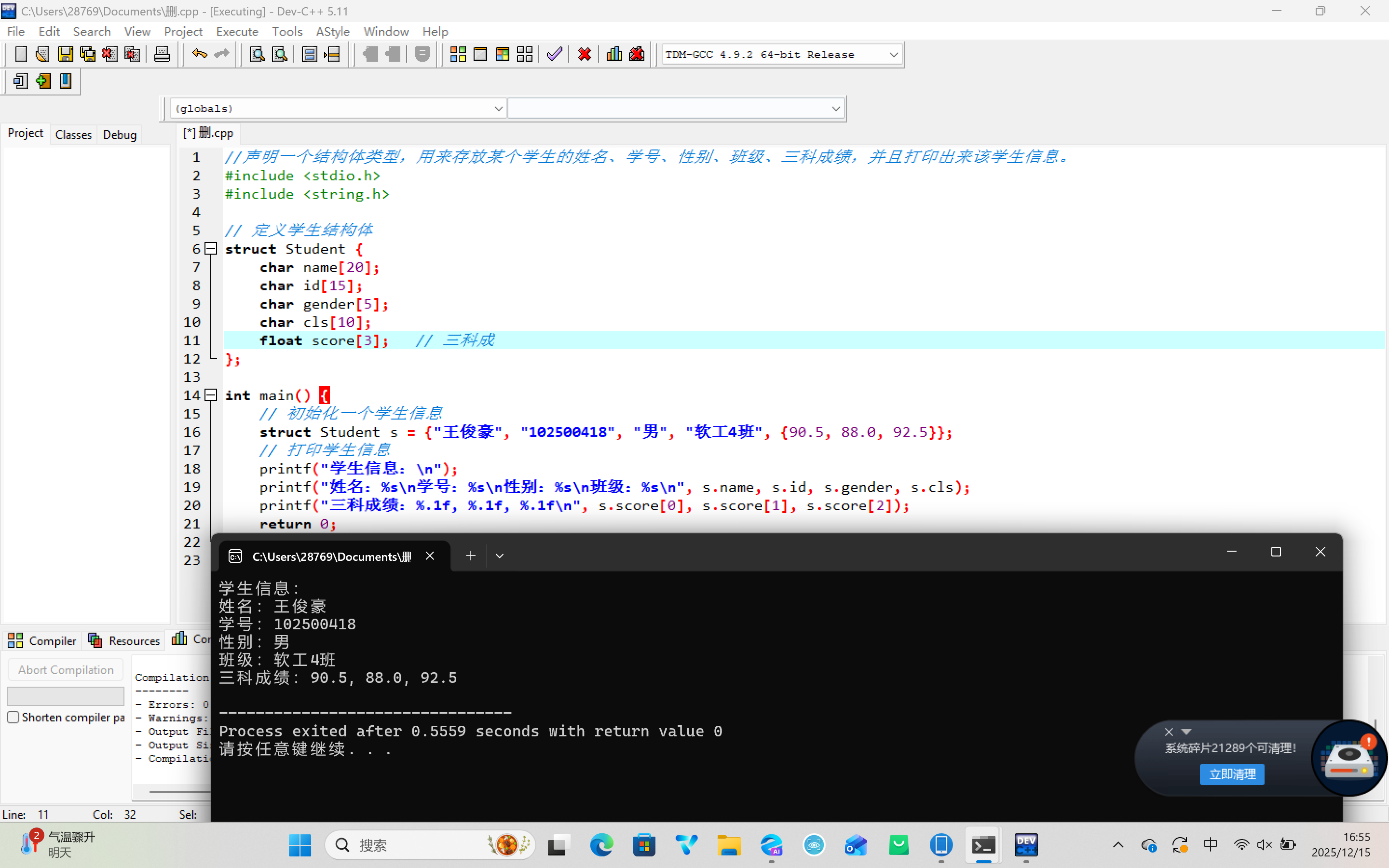
Task: Switch to the Classes tab
Action: tap(73, 135)
